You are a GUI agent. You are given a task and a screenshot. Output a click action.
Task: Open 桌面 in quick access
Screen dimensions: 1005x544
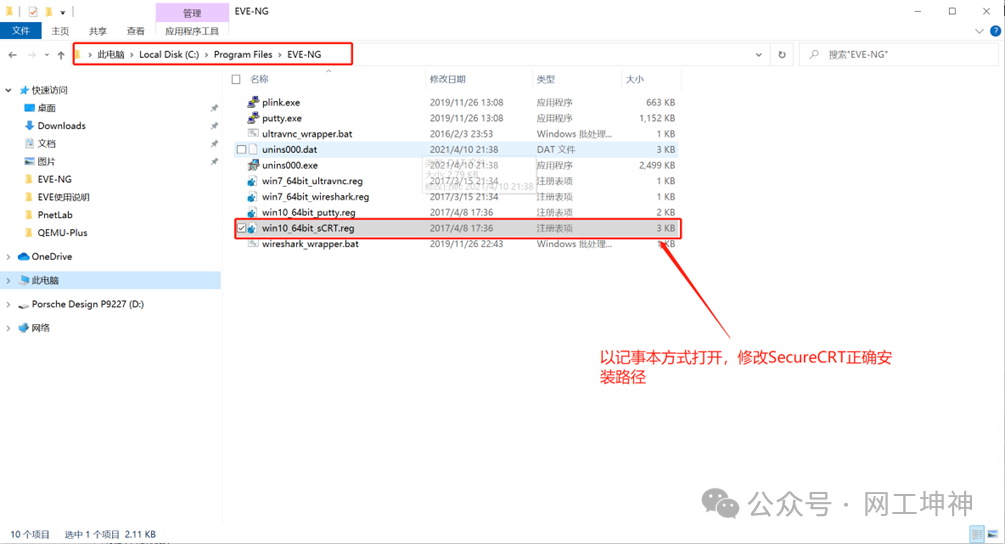(x=47, y=108)
